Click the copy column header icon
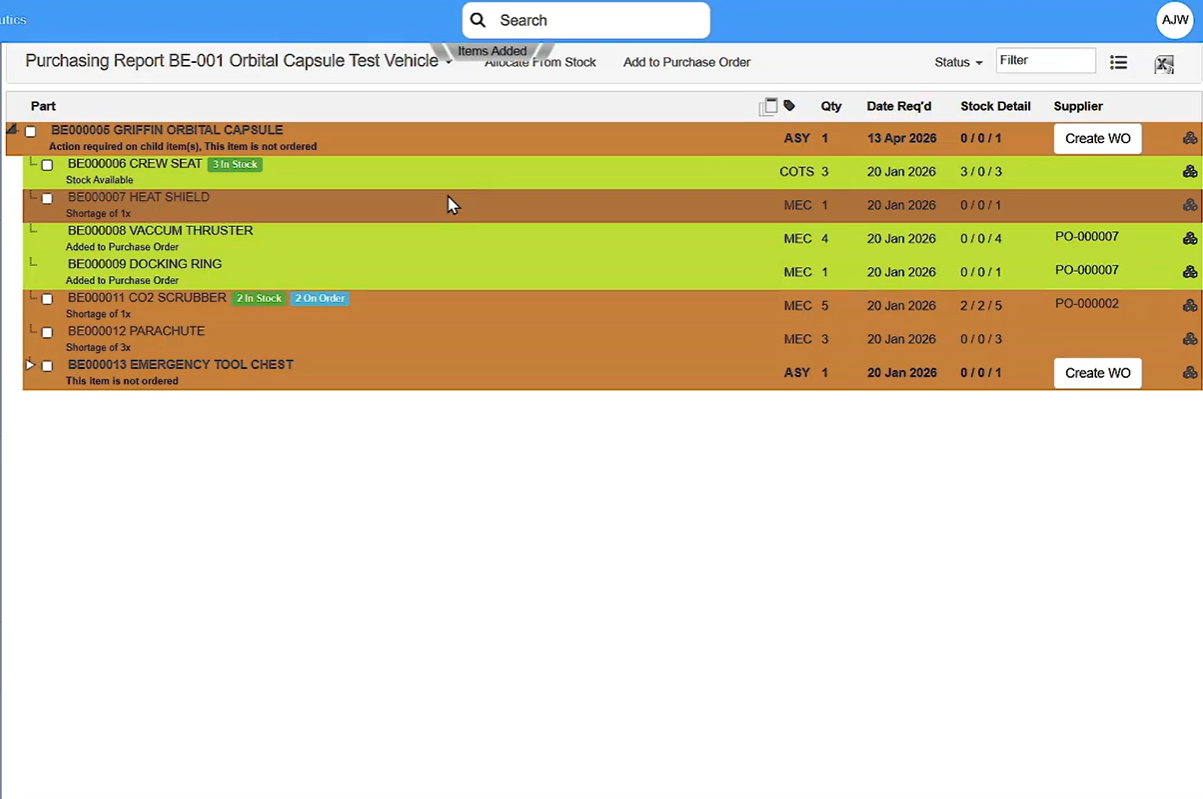The height and width of the screenshot is (799, 1203). [x=768, y=106]
